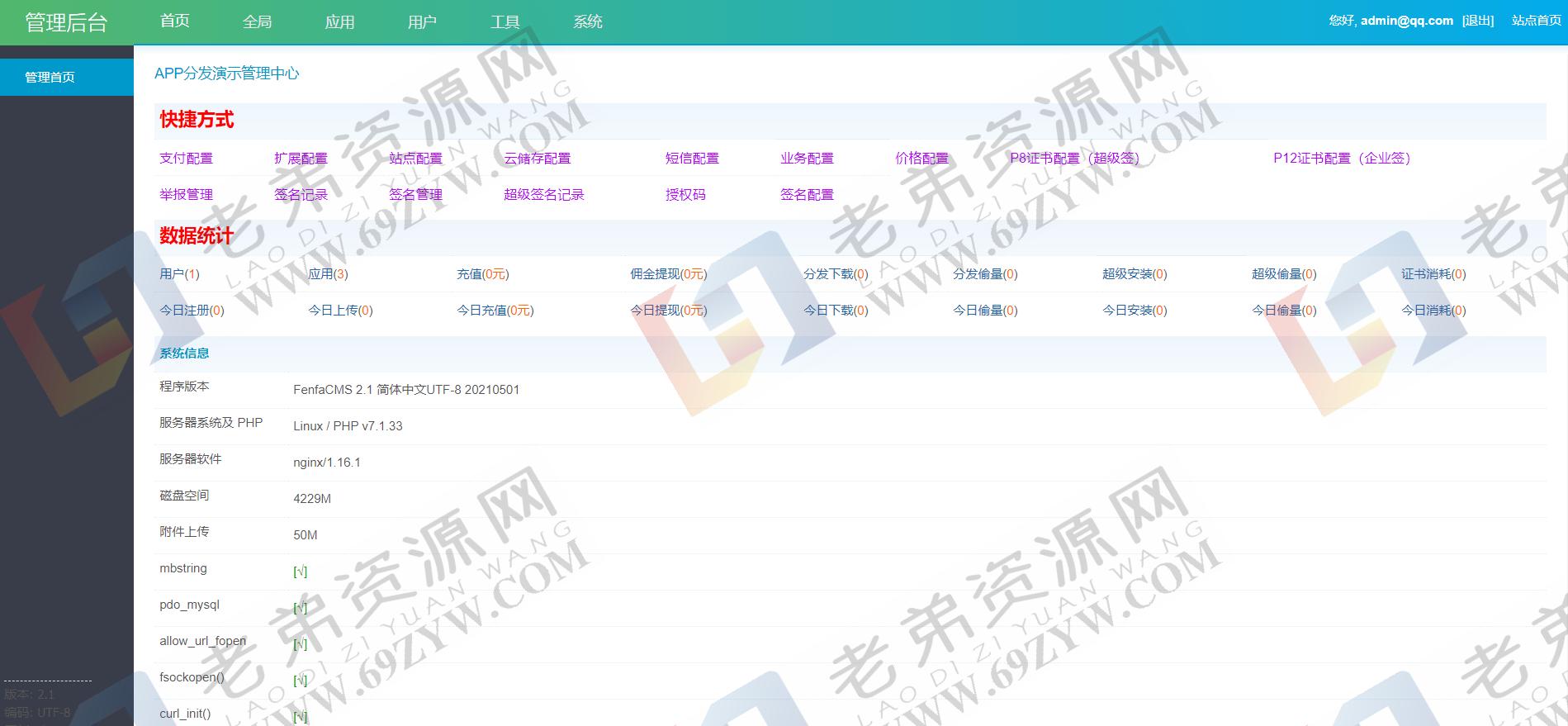View 今日提现(0元) statistic
Viewport: 1568px width, 726px height.
(669, 310)
